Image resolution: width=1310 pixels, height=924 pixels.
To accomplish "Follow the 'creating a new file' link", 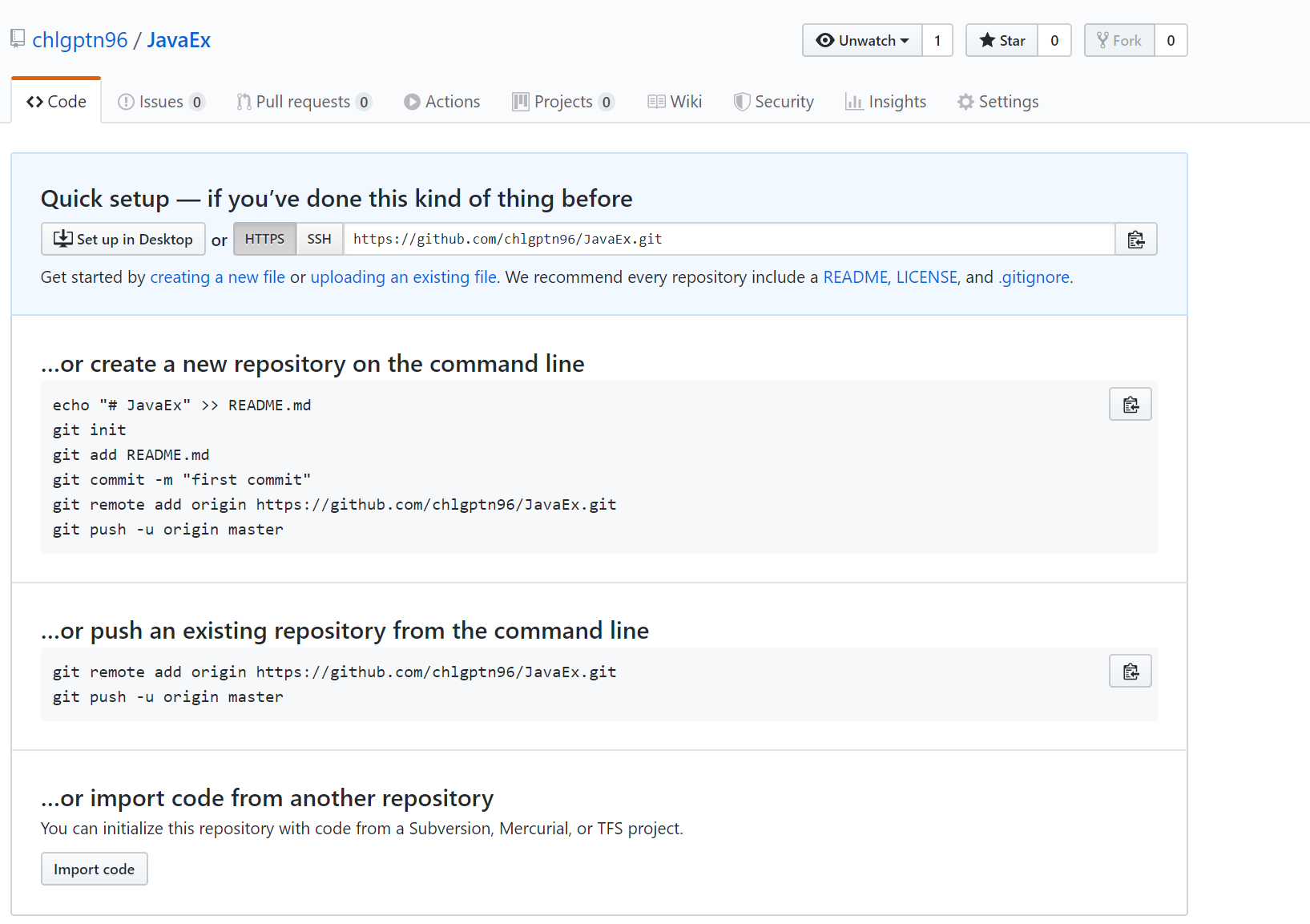I will [217, 277].
